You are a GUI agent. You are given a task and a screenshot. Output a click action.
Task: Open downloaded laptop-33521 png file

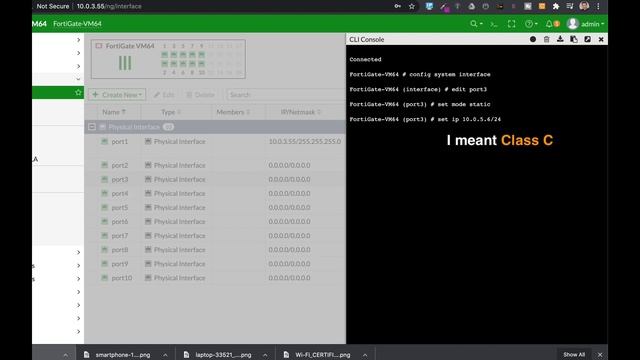coord(218,355)
